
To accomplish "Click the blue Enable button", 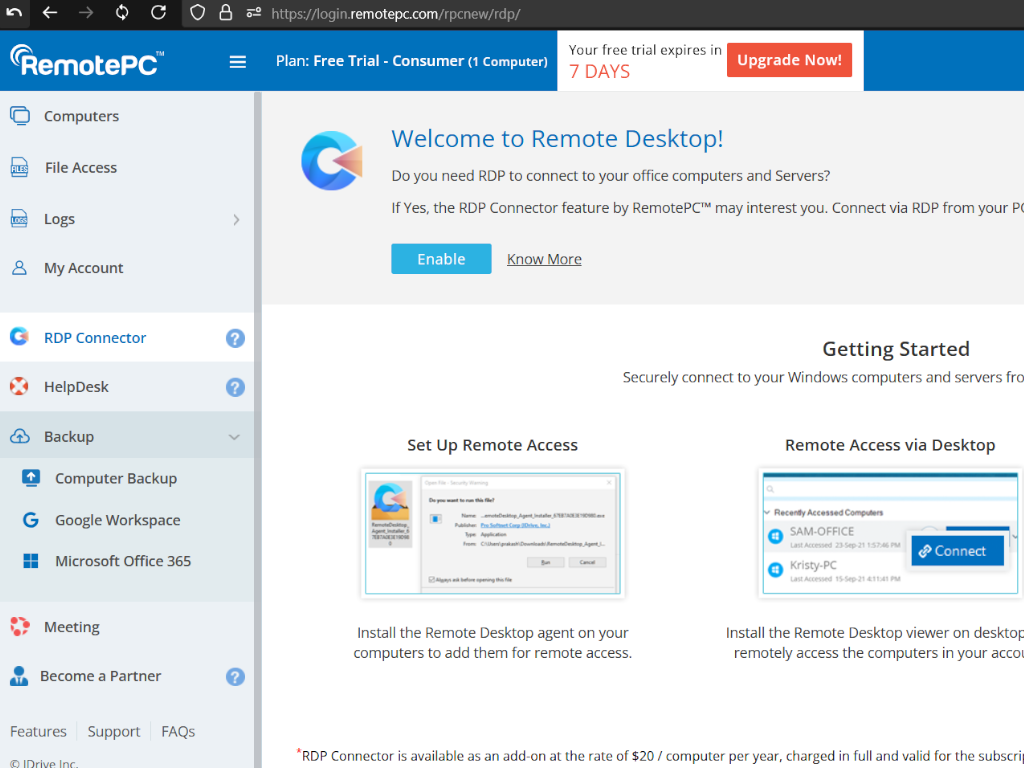I will click(x=441, y=259).
